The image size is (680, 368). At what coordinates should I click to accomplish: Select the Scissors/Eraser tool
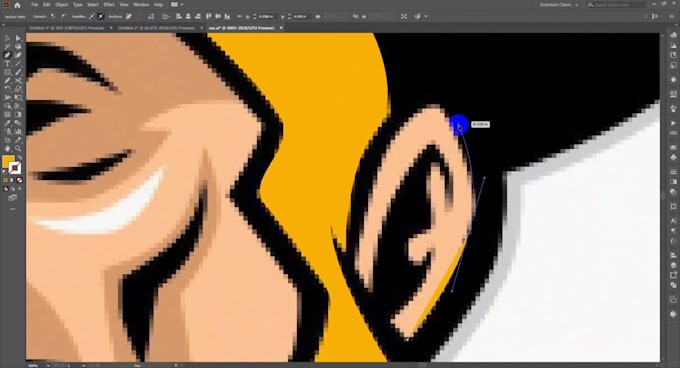point(18,81)
